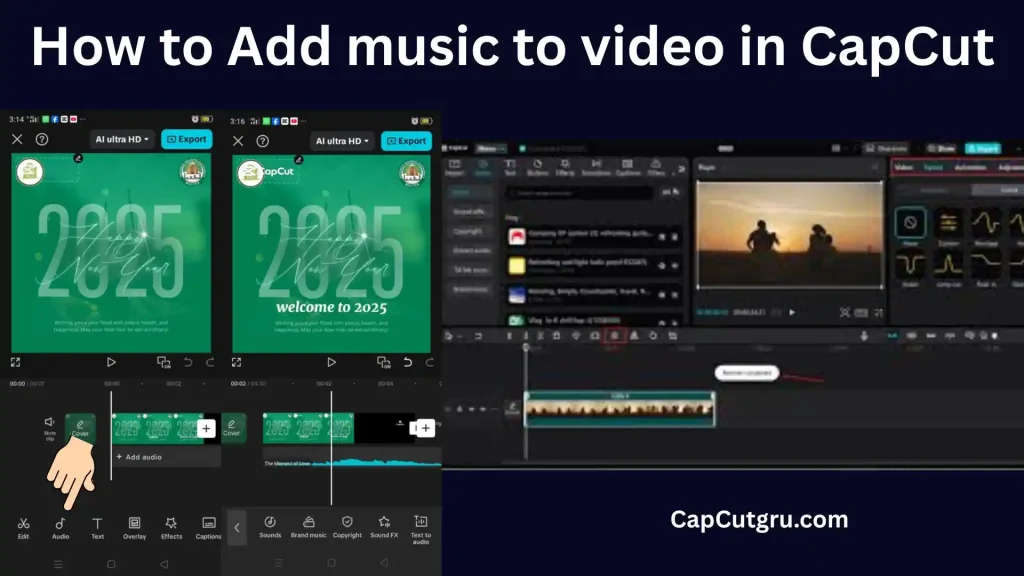The image size is (1024, 576).
Task: Redo the action on the 3:16 phone screen
Action: click(430, 362)
